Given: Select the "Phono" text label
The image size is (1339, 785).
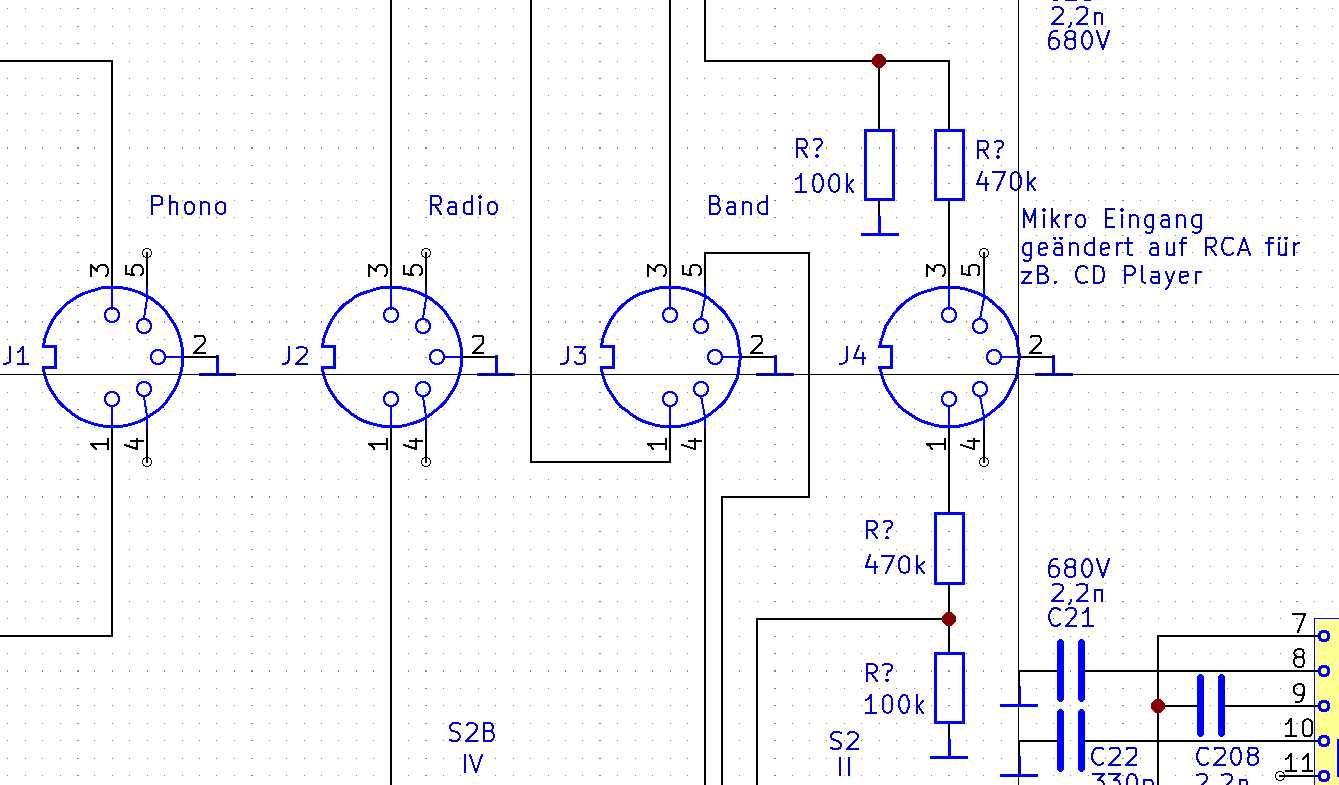Looking at the screenshot, I should tap(188, 207).
